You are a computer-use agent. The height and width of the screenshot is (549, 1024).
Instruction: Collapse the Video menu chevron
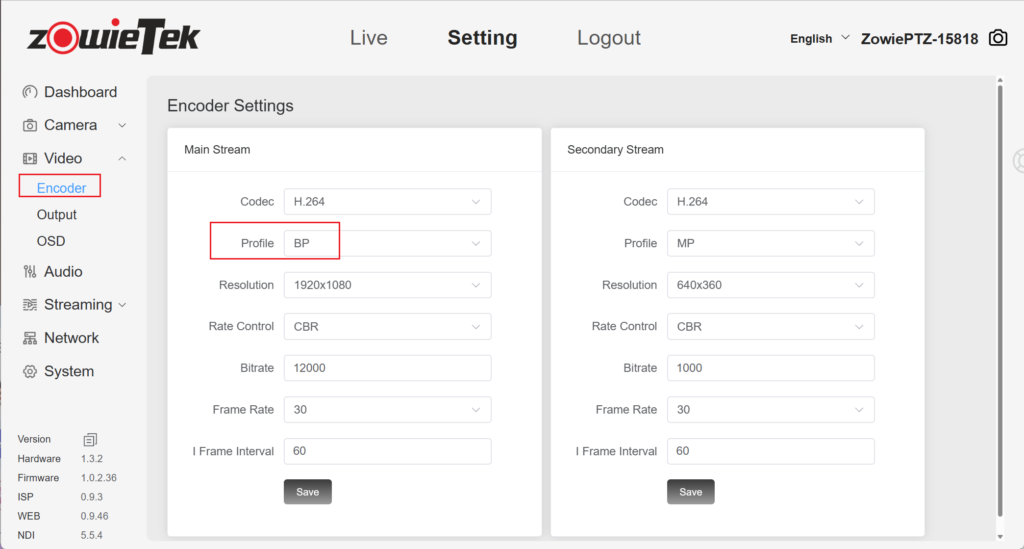pos(122,158)
